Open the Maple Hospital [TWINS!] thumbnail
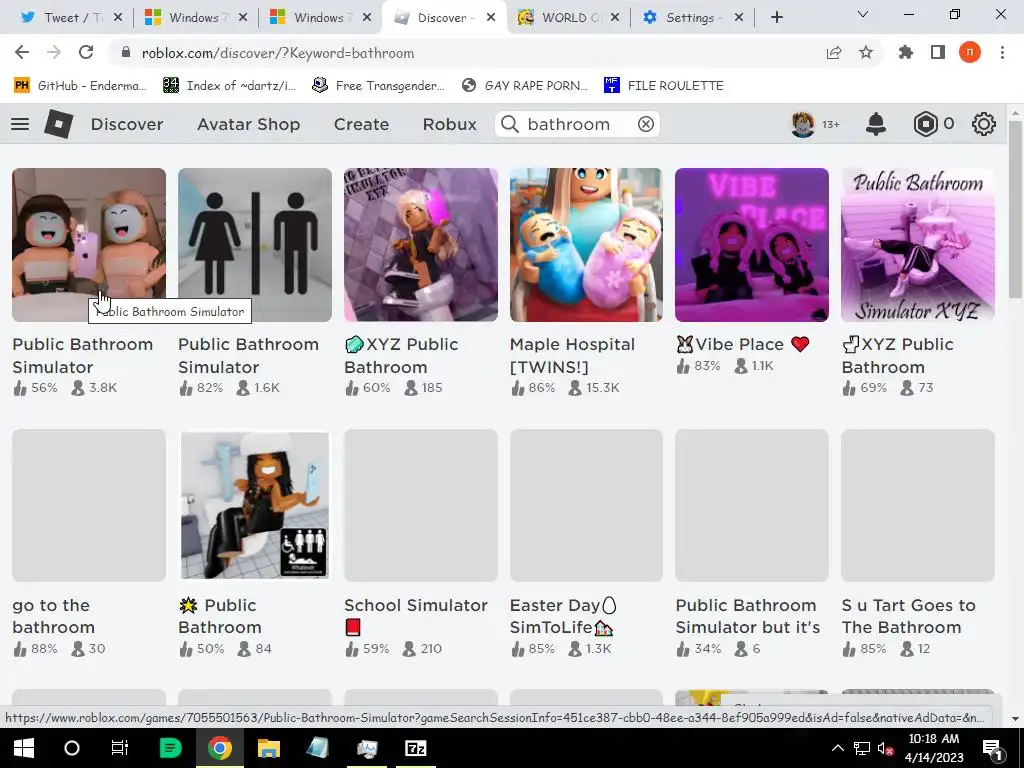 pyautogui.click(x=586, y=244)
